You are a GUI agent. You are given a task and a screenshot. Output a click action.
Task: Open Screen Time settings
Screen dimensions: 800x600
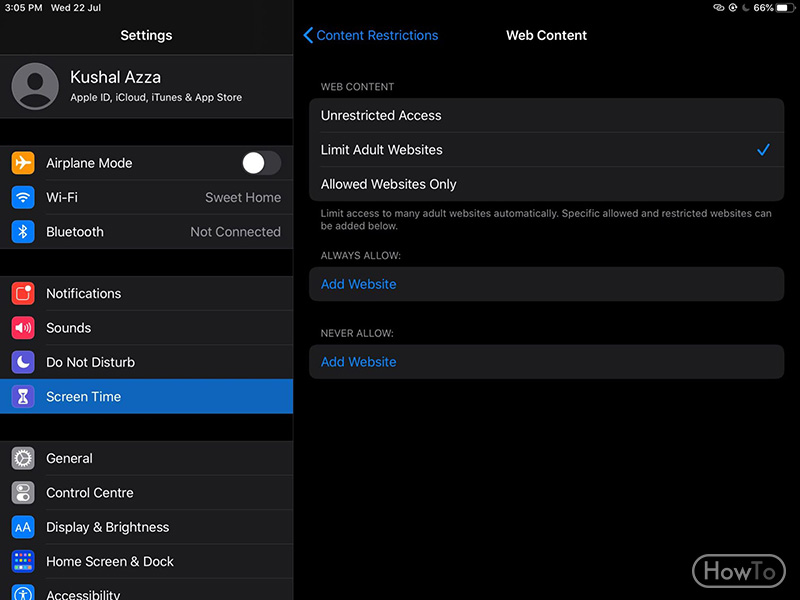[146, 396]
